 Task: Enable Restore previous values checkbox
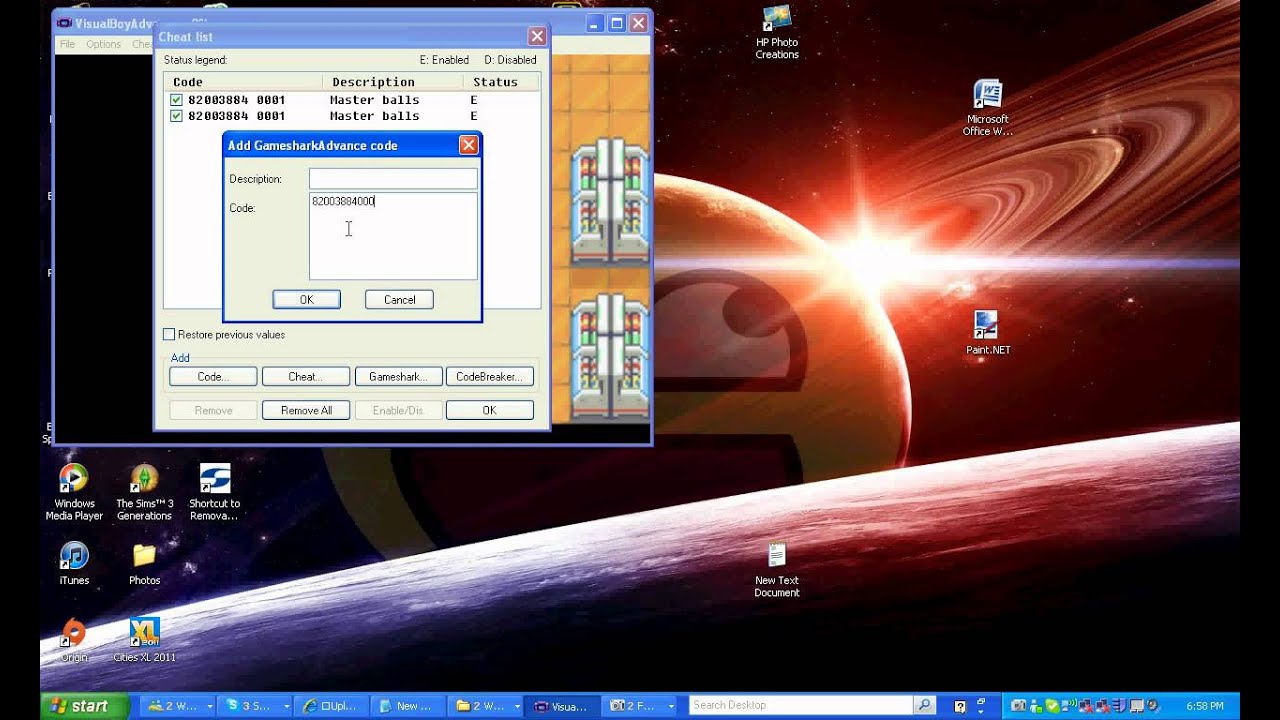[x=169, y=335]
